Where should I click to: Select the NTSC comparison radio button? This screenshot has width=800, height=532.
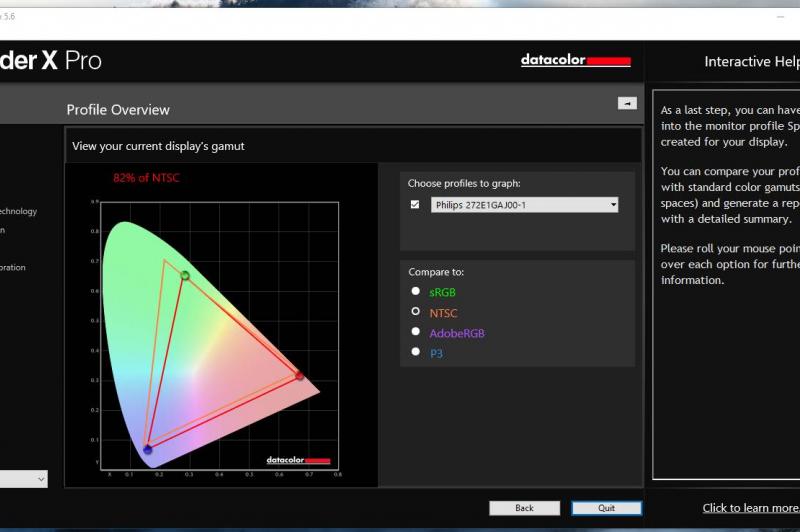(x=415, y=311)
